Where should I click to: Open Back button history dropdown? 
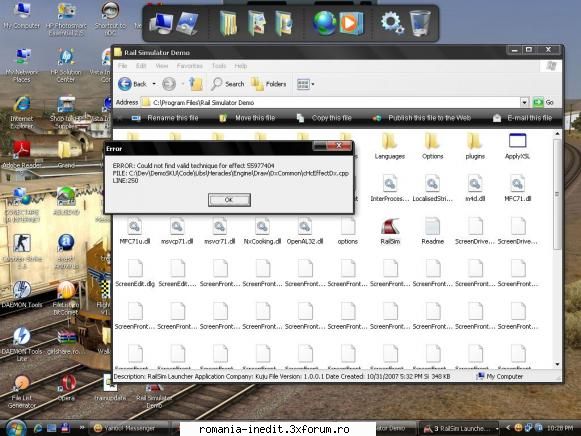[x=154, y=84]
